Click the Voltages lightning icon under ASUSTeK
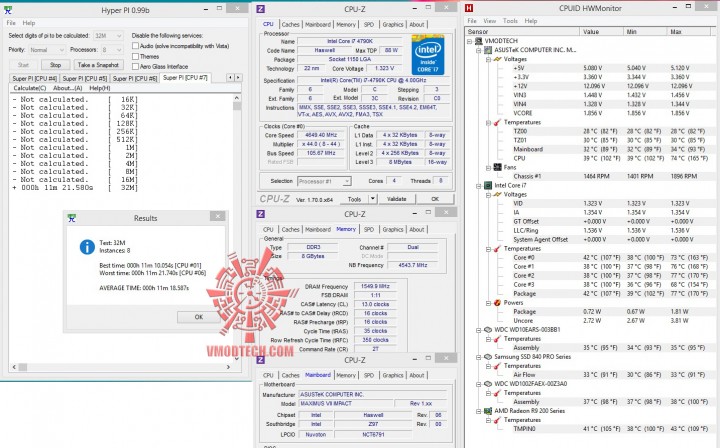 [497, 59]
